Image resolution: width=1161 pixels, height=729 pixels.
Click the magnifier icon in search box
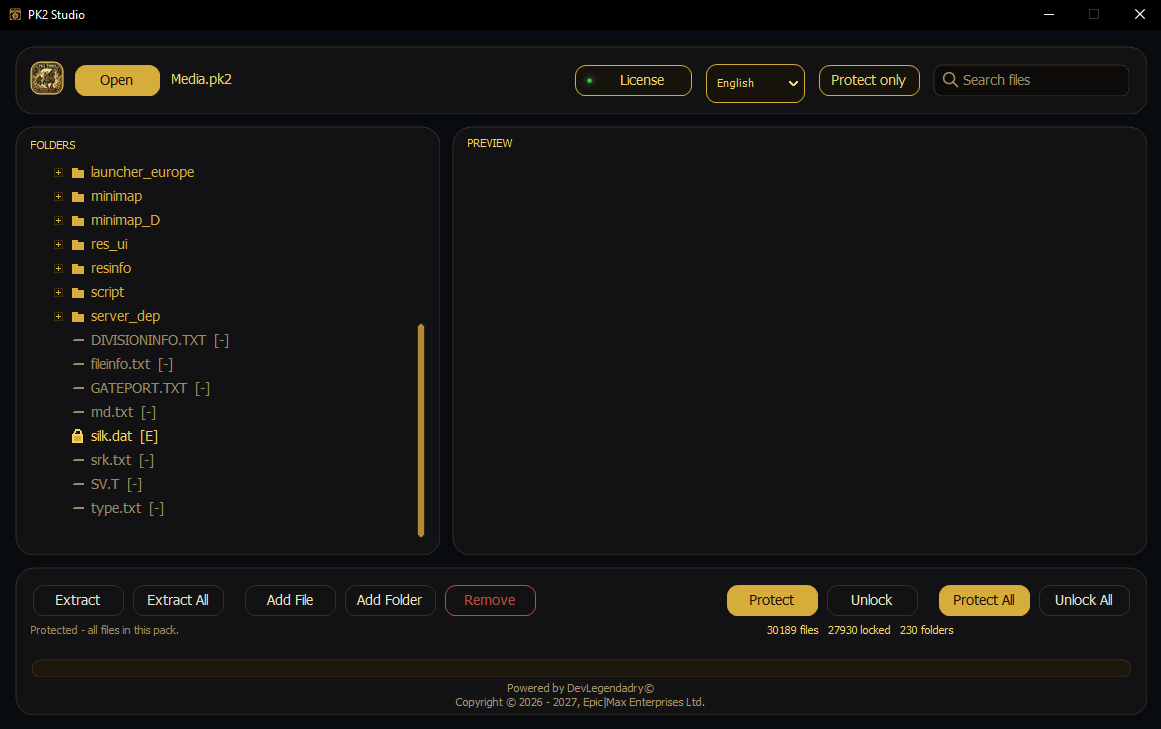tap(950, 80)
